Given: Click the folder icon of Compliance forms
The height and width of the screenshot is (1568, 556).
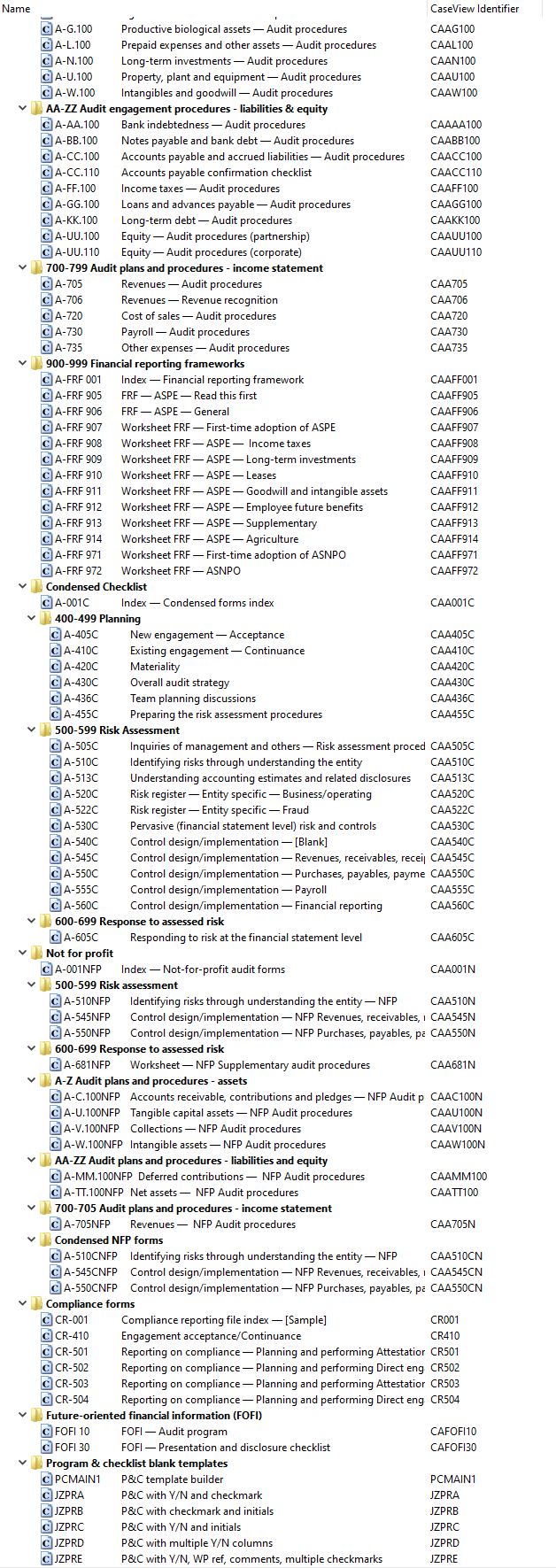Looking at the screenshot, I should point(37,1304).
